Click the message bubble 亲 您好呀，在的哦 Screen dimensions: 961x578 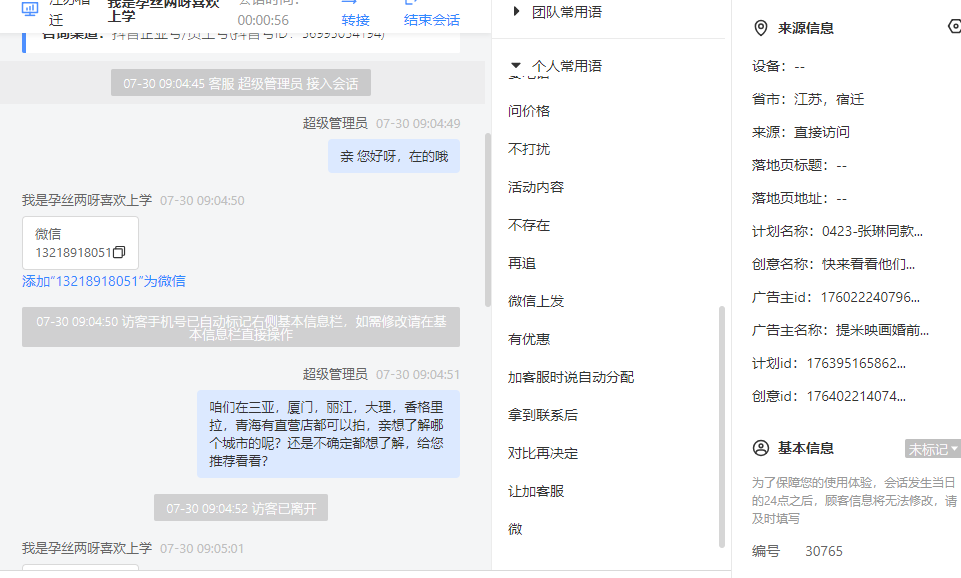pos(393,156)
